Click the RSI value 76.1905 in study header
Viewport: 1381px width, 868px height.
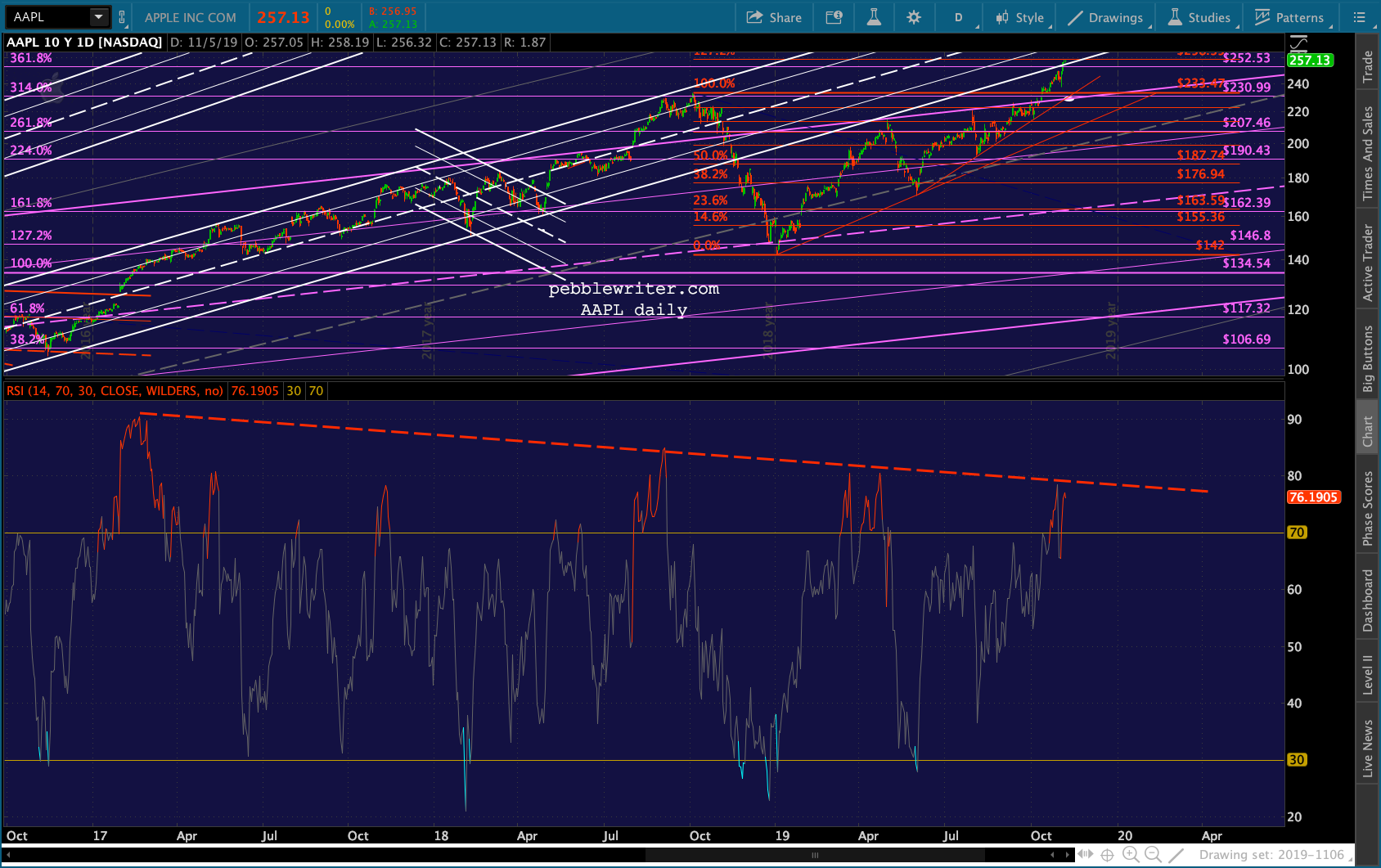click(x=254, y=391)
